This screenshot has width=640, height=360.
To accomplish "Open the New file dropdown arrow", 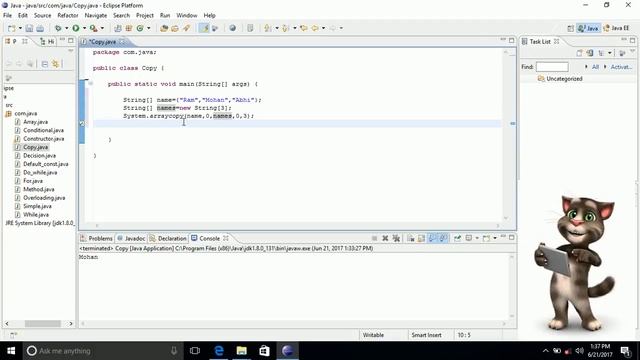I will coord(20,28).
